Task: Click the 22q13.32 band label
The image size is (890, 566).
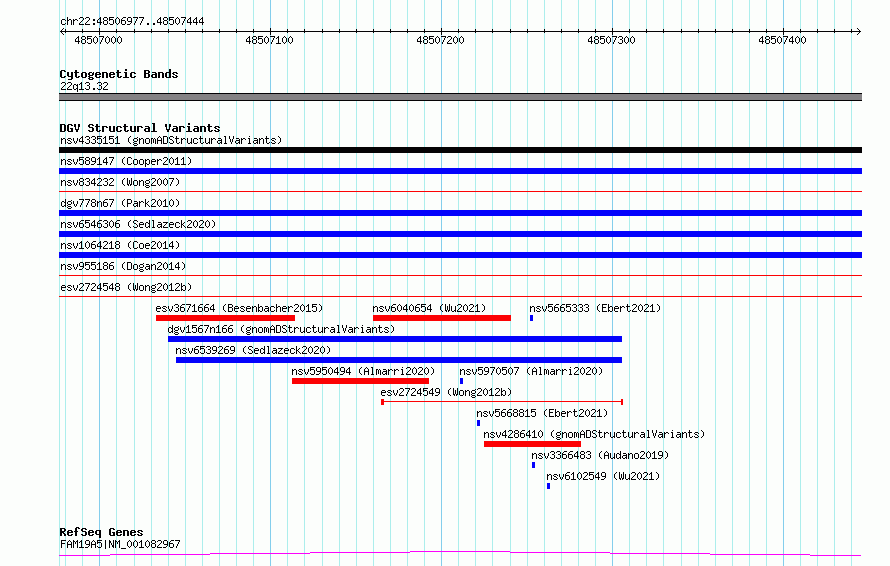Action: pos(84,86)
